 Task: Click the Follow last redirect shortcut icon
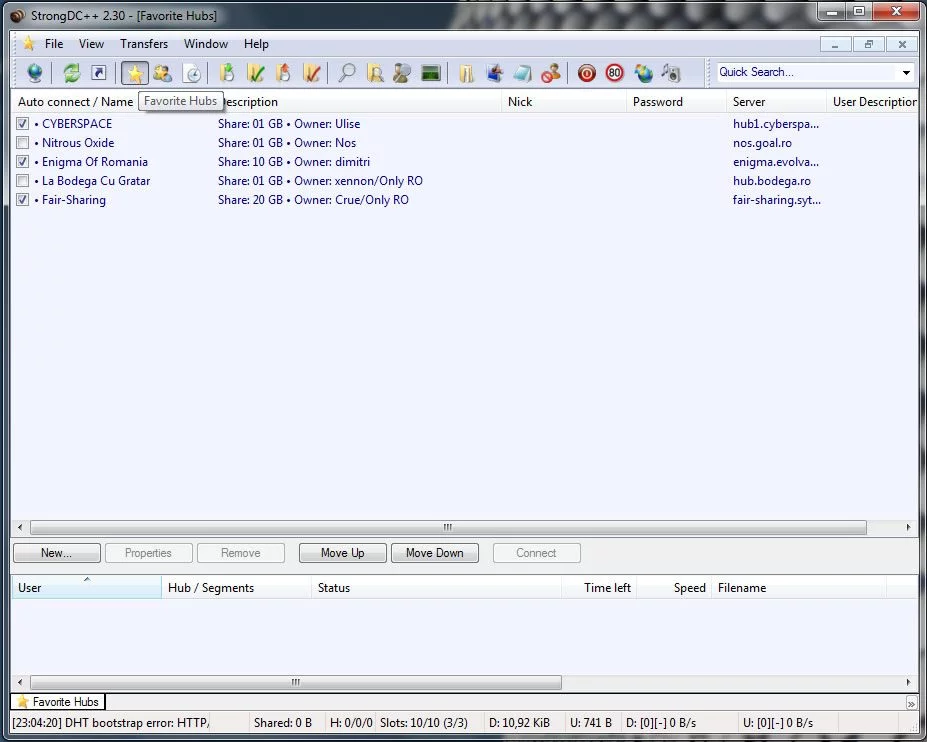[x=99, y=73]
